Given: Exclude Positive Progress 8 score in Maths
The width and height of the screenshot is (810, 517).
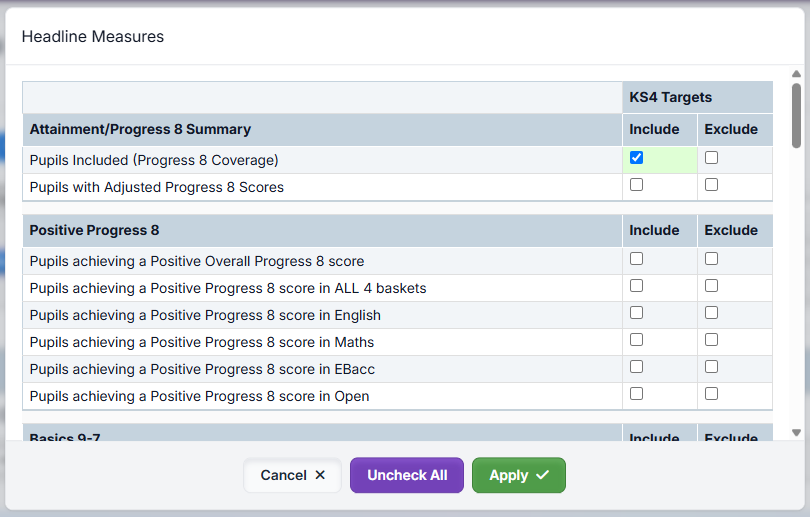Looking at the screenshot, I should click(711, 340).
